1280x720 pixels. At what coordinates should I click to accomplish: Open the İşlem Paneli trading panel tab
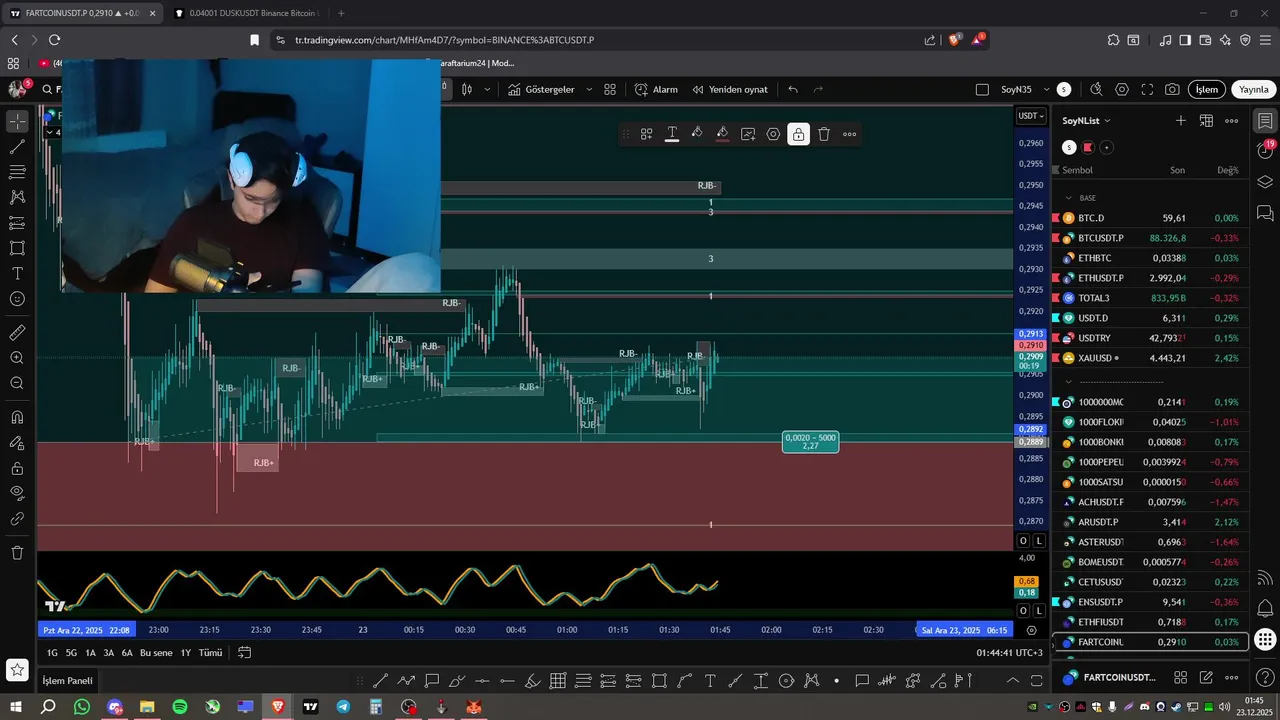point(67,681)
